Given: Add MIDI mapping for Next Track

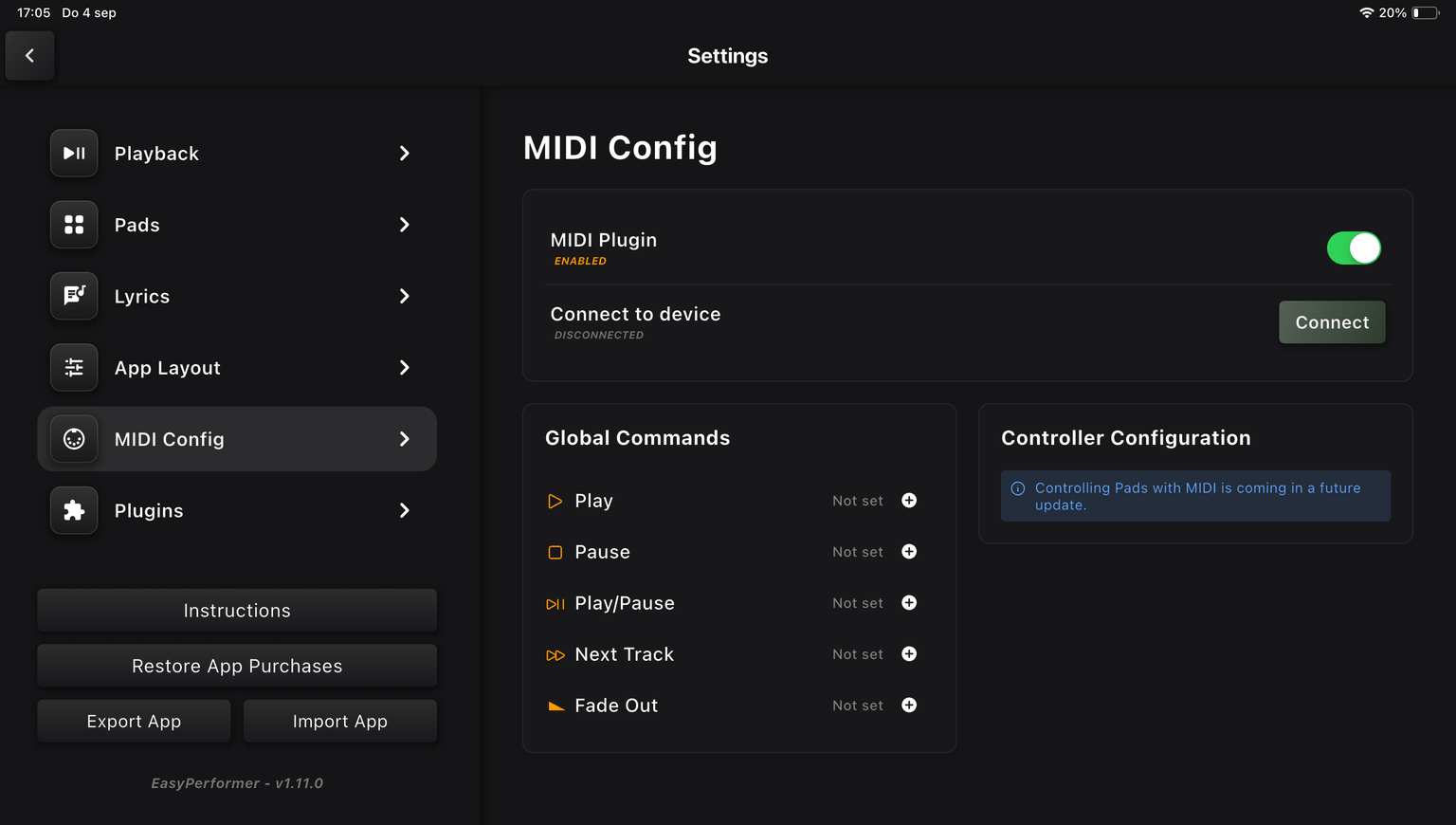Looking at the screenshot, I should (909, 654).
